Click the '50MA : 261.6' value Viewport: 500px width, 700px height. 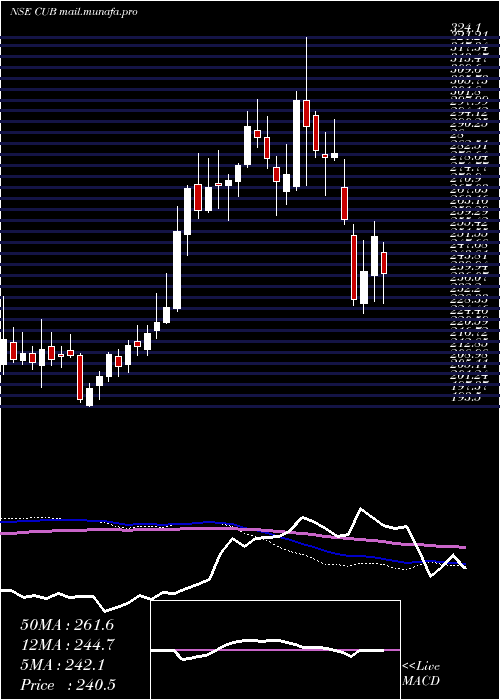(x=67, y=625)
